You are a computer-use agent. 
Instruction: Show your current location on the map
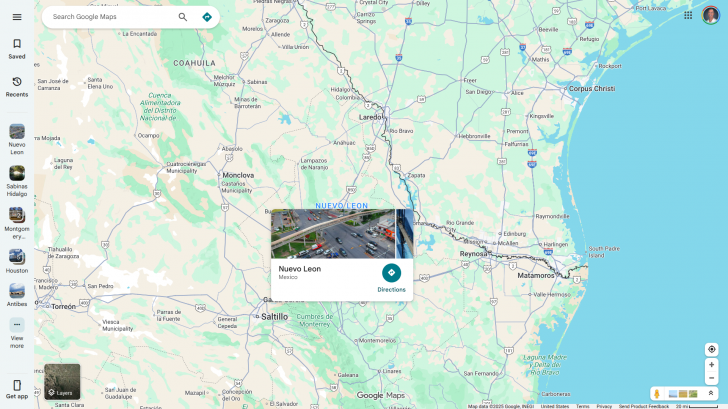[711, 349]
